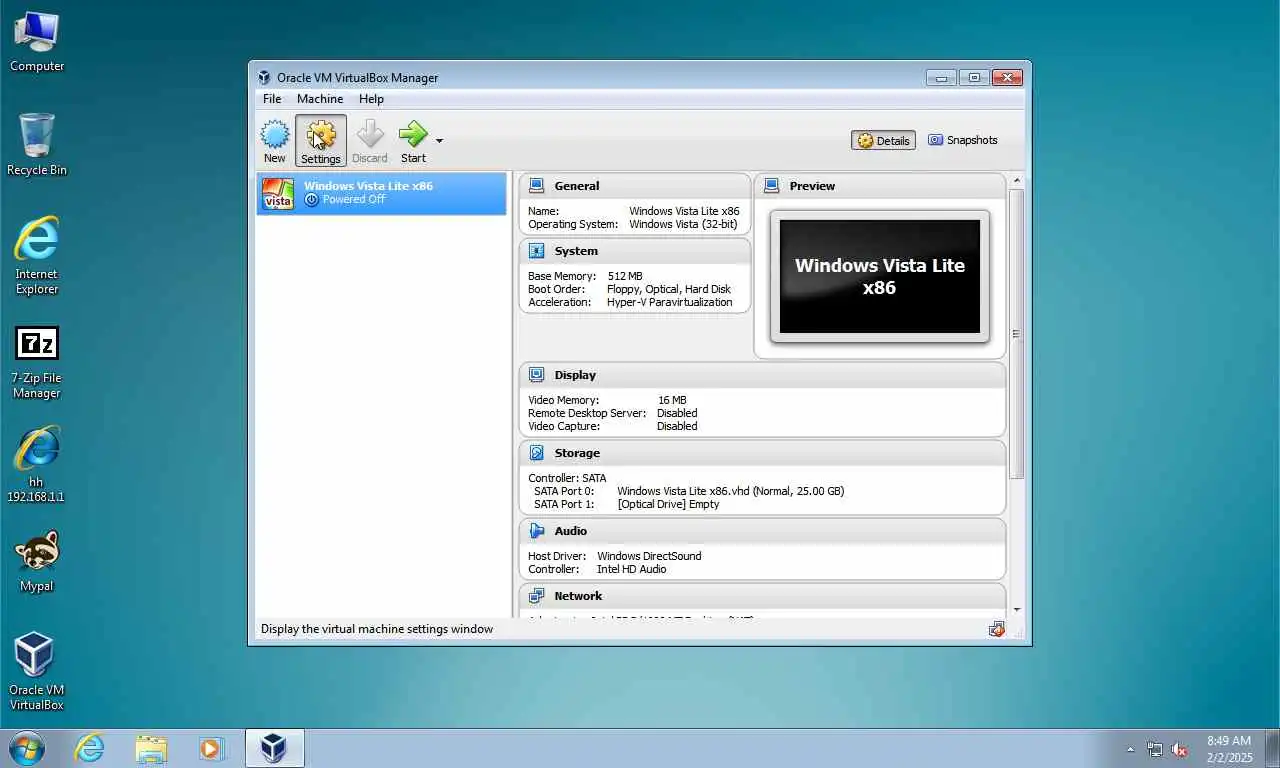The image size is (1280, 768).
Task: Open the Internet Explorer desktop icon
Action: [37, 256]
